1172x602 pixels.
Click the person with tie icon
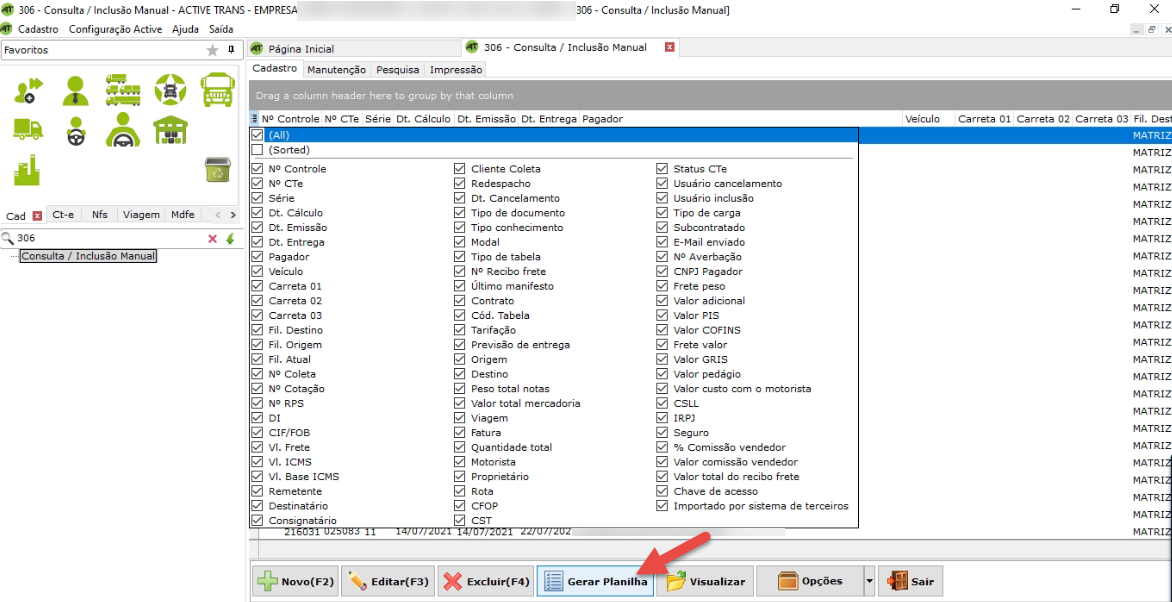point(76,90)
